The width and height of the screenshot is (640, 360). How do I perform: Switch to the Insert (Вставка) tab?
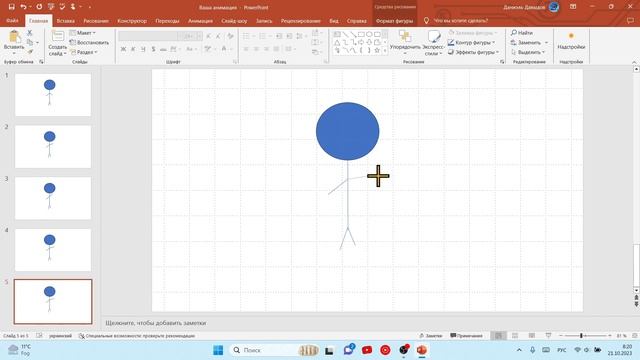click(x=65, y=20)
